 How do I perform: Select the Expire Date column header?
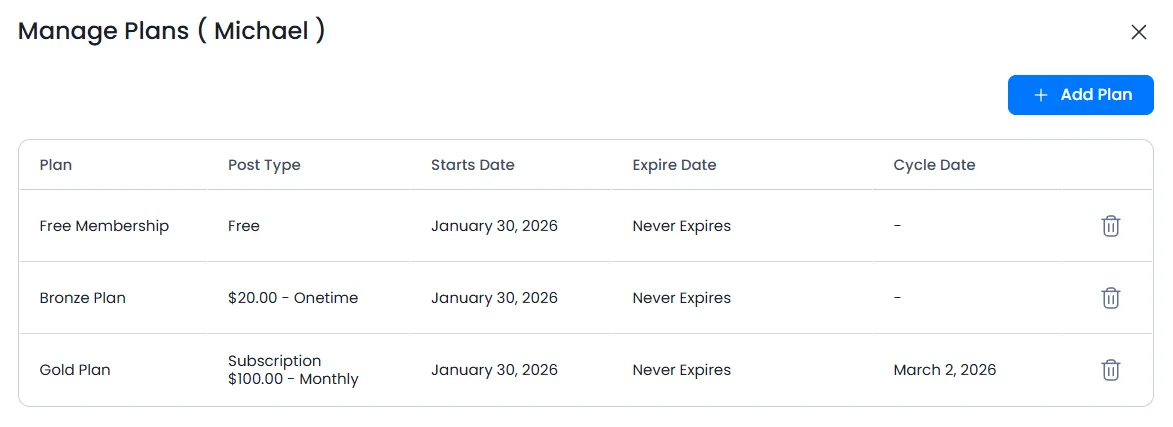click(674, 165)
